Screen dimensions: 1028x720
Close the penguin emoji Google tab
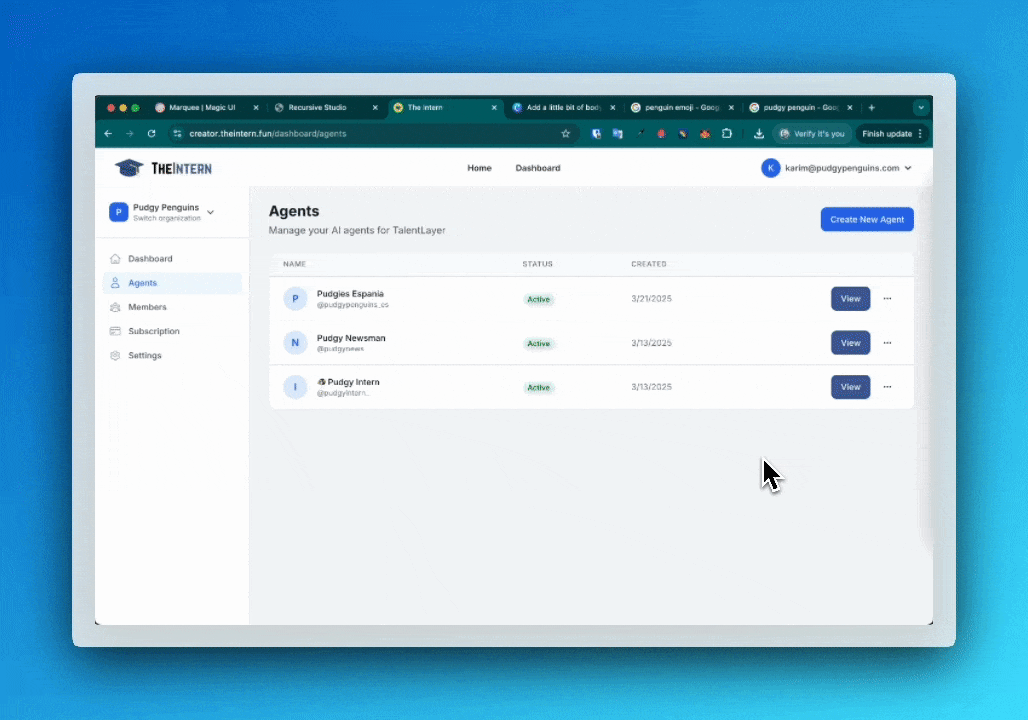pos(731,108)
